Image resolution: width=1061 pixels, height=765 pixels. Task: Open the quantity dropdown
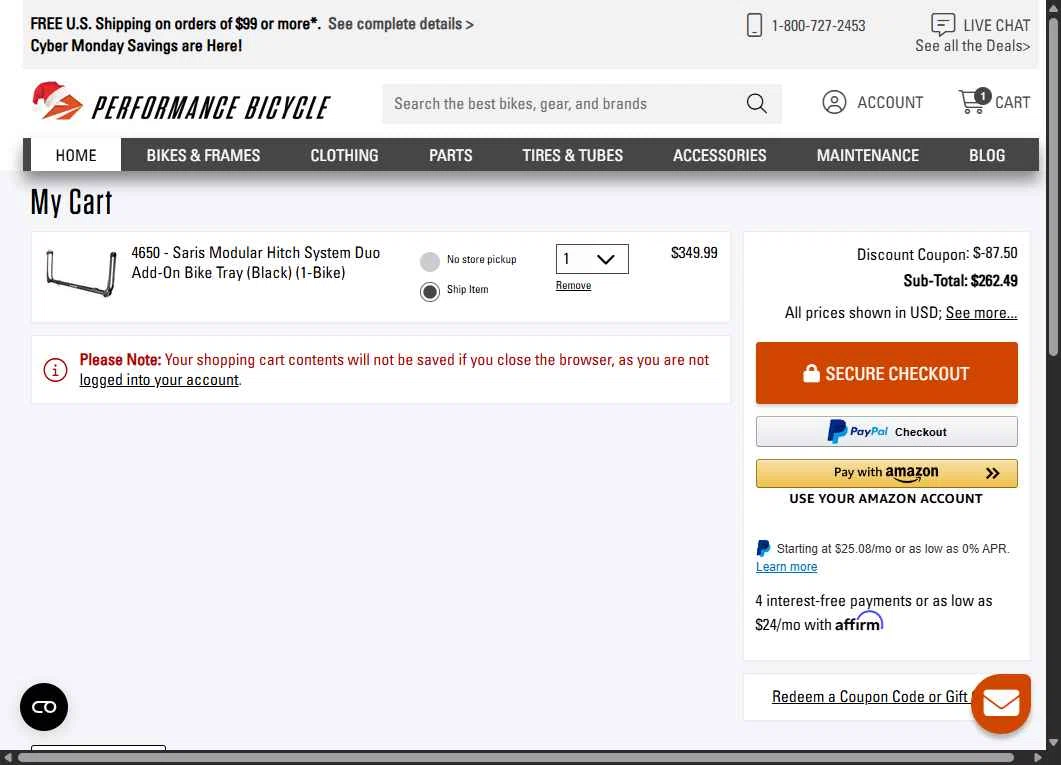click(592, 259)
